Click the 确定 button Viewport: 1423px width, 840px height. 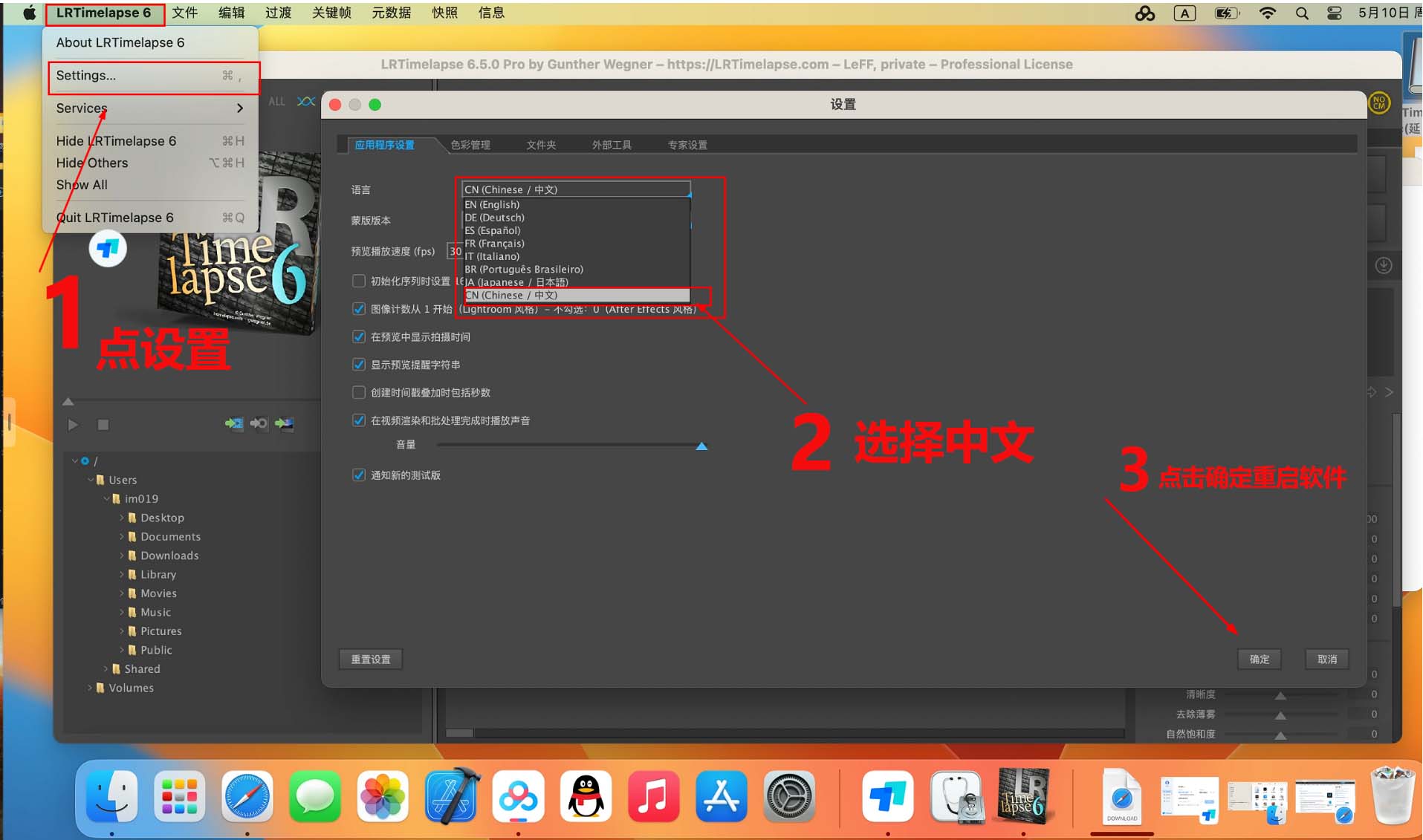pos(1259,659)
